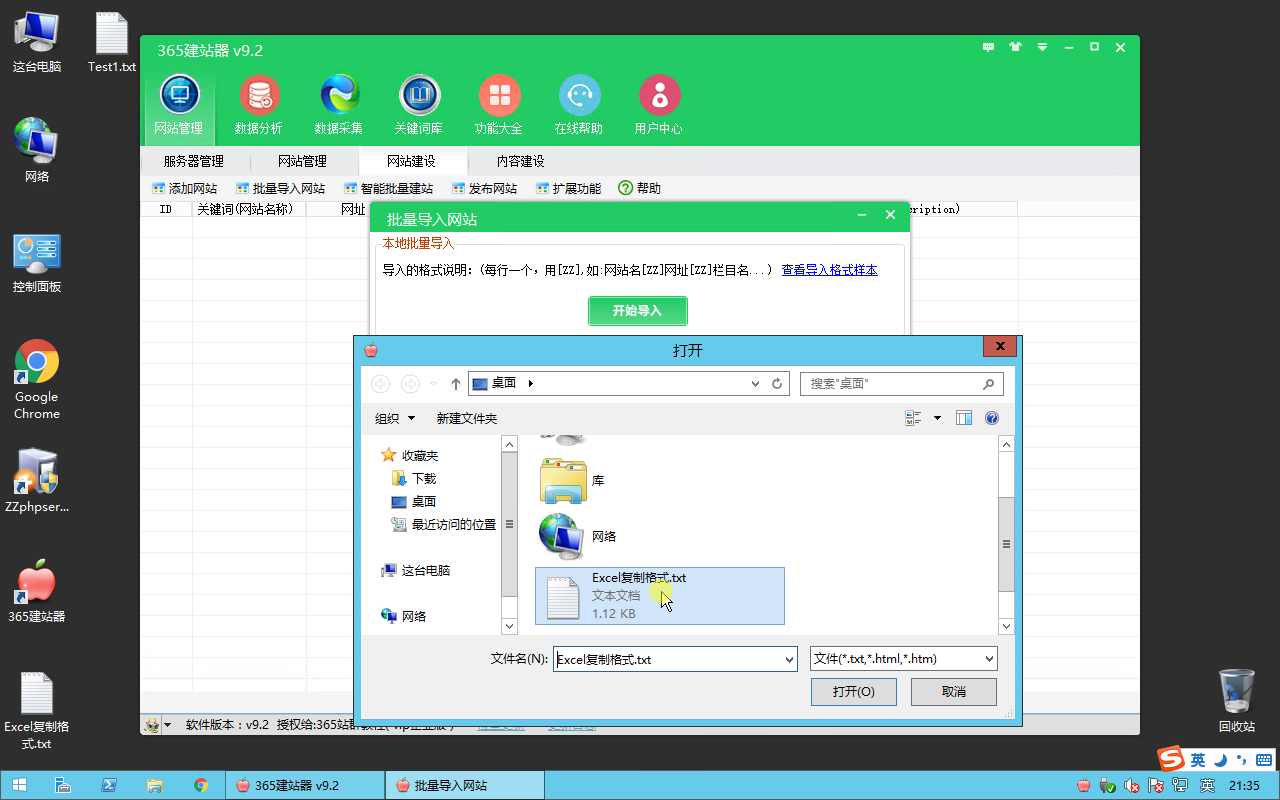Click the feedback message icon in title bar

(x=989, y=47)
